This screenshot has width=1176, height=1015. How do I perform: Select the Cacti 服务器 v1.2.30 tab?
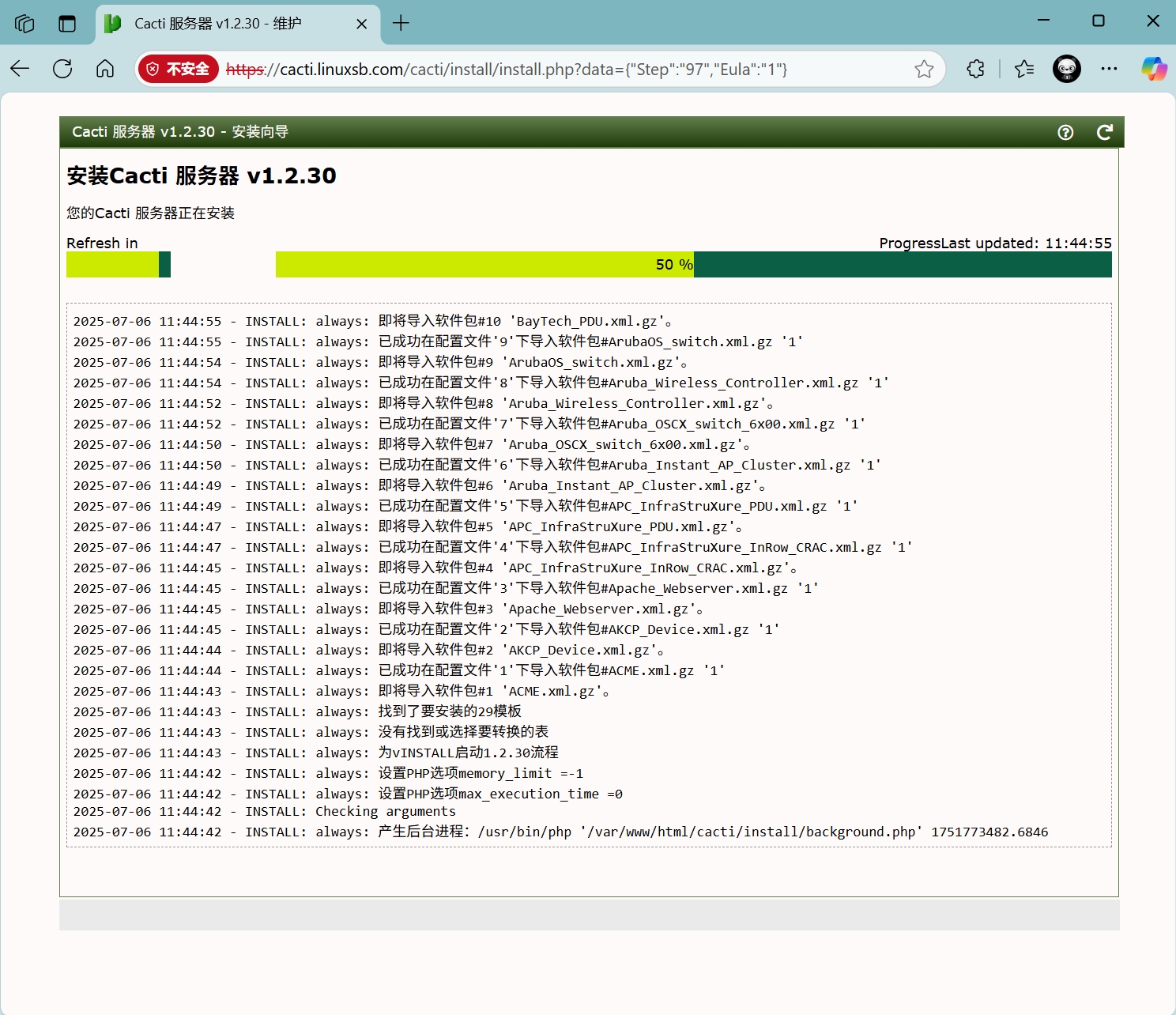[217, 24]
